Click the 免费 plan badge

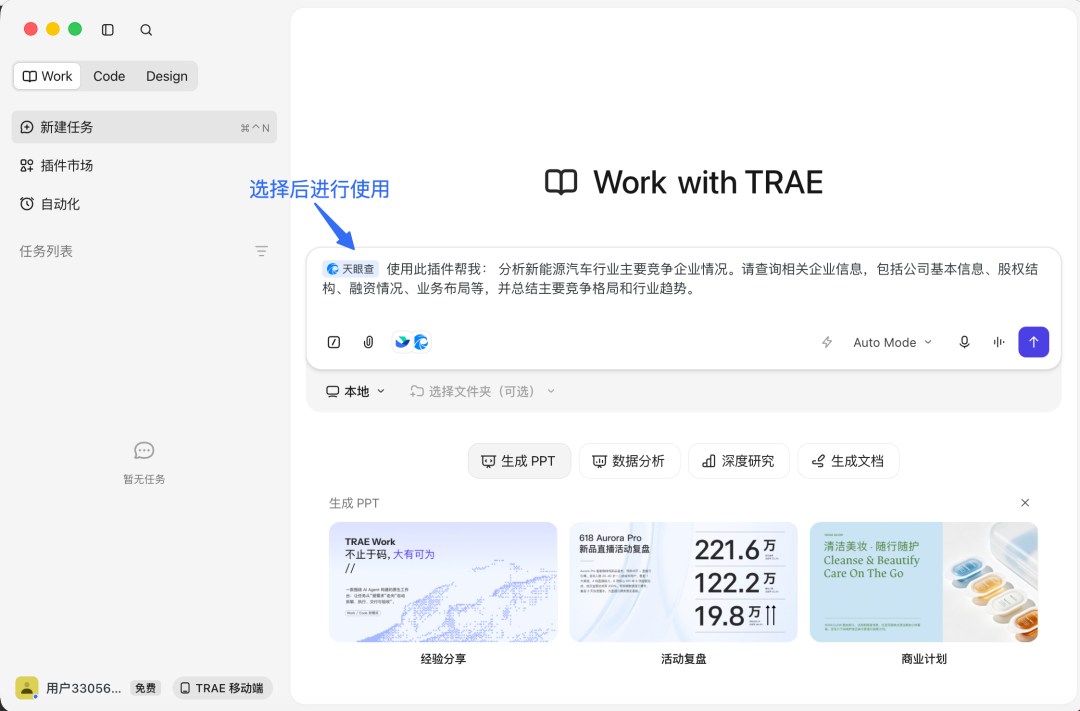click(x=145, y=688)
